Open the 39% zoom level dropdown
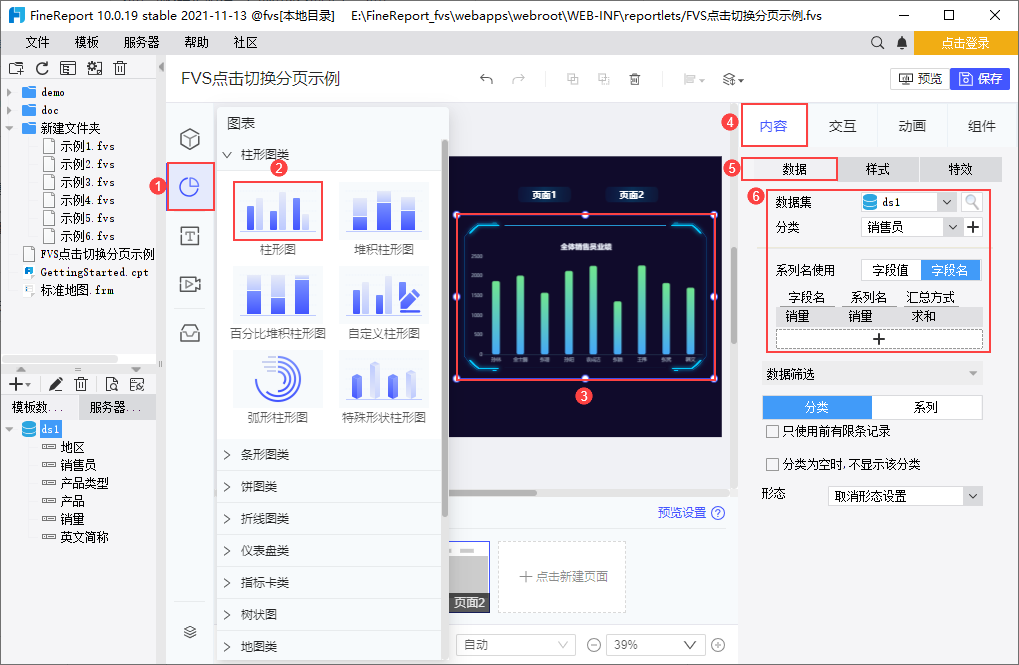This screenshot has height=665, width=1019. [x=656, y=645]
